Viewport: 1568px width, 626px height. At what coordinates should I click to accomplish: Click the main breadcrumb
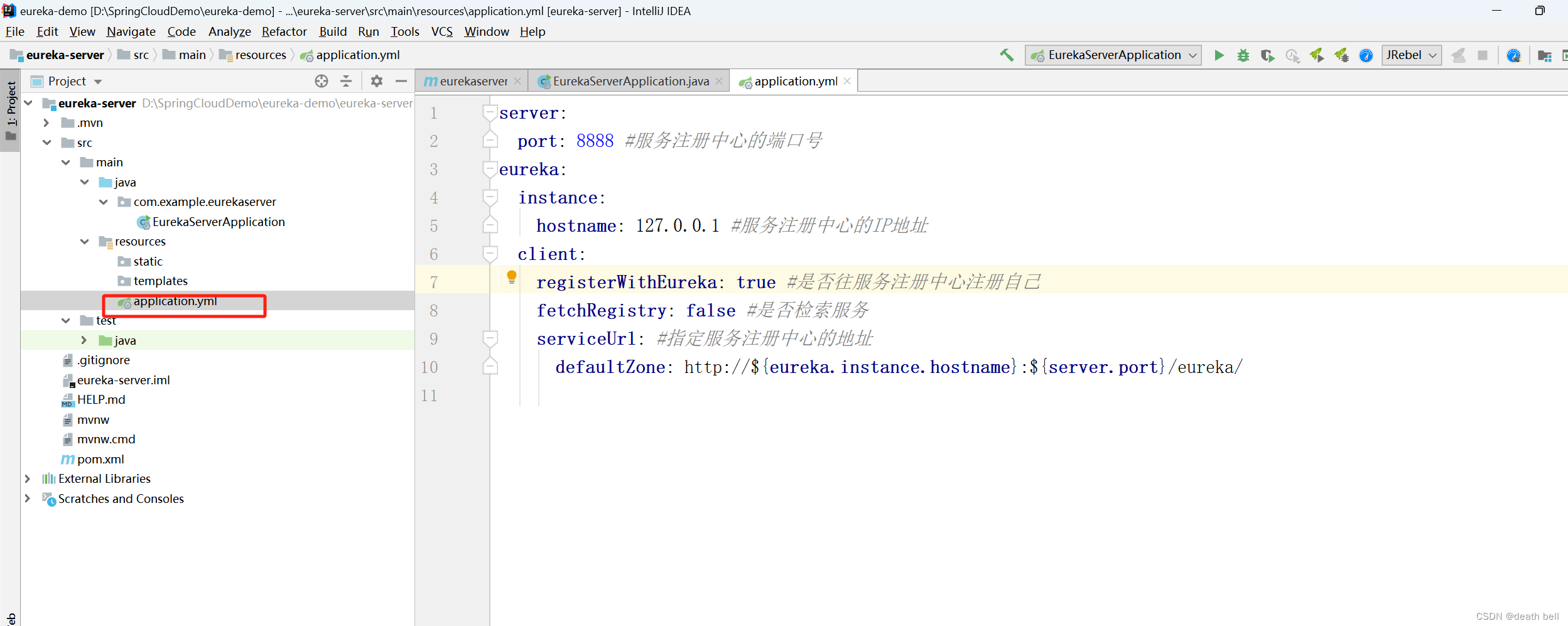coord(185,55)
